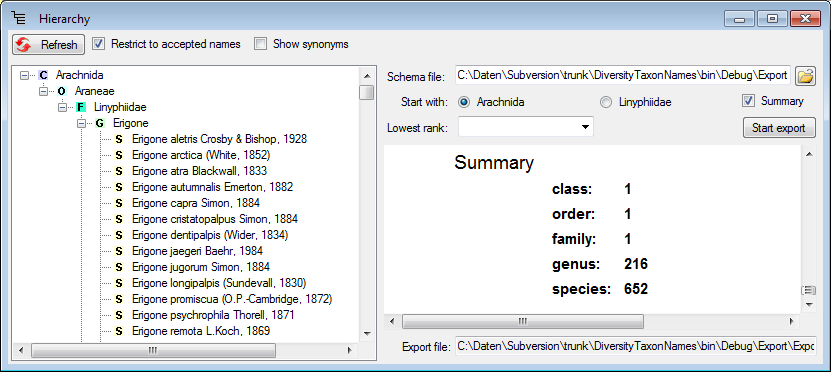Click the order icon O beside Araneae
831x372 pixels.
coord(62,92)
